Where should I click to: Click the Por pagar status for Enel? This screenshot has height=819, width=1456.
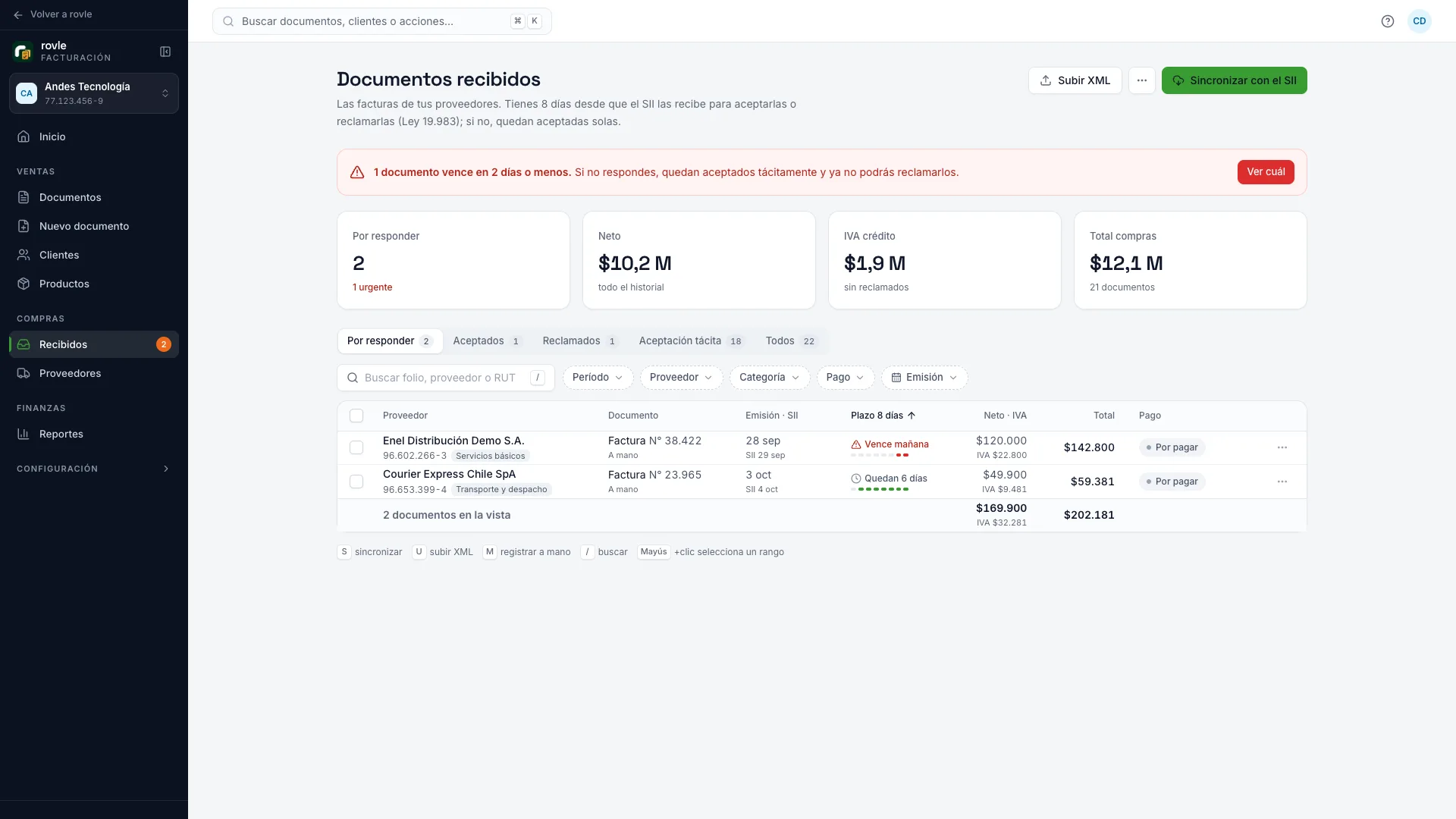[1172, 447]
